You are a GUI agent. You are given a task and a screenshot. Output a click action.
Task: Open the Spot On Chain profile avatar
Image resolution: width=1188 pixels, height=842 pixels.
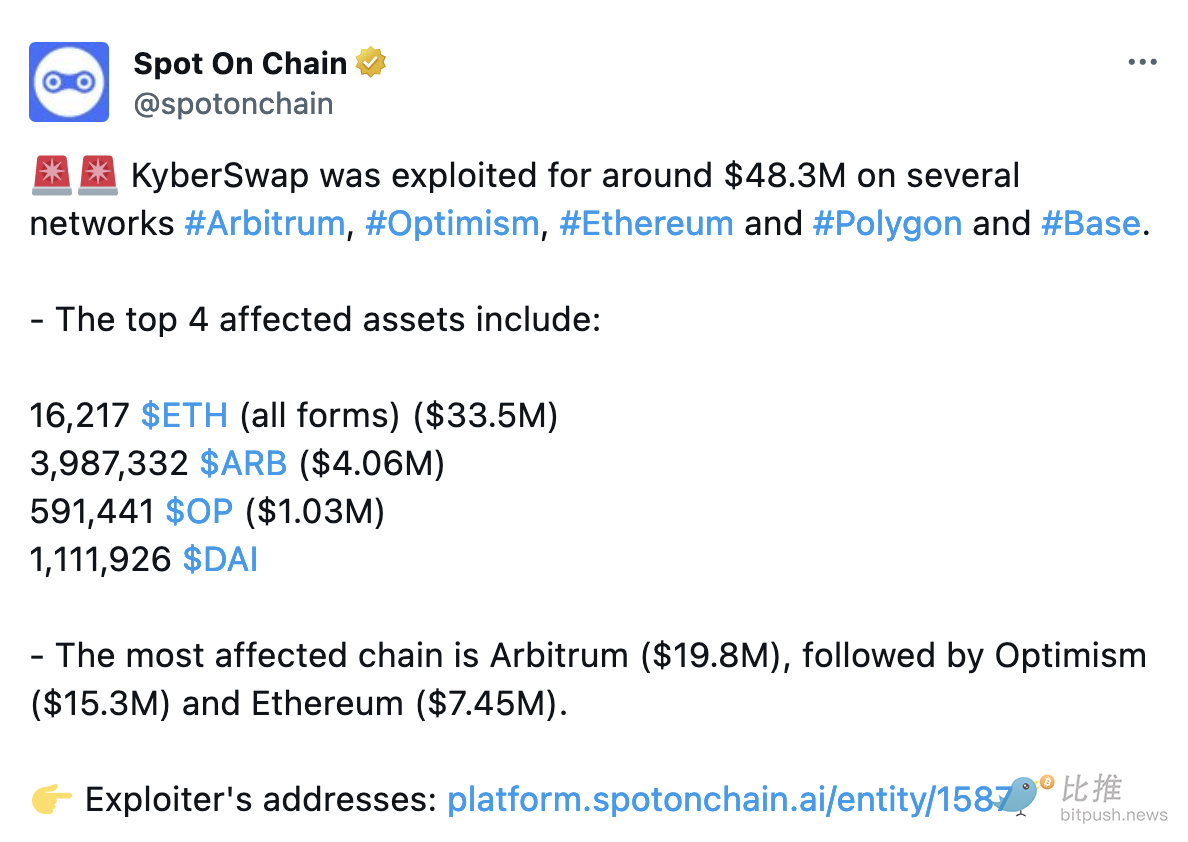(69, 82)
